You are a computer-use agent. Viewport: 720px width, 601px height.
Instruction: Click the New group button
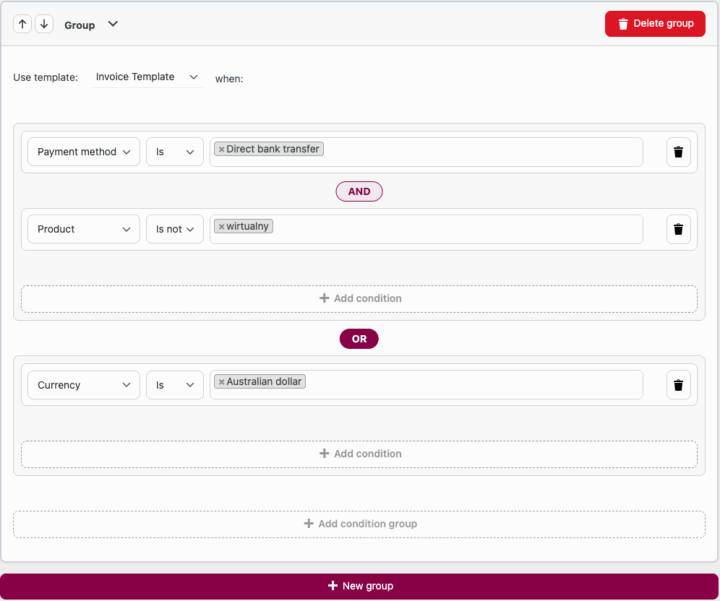tap(359, 586)
